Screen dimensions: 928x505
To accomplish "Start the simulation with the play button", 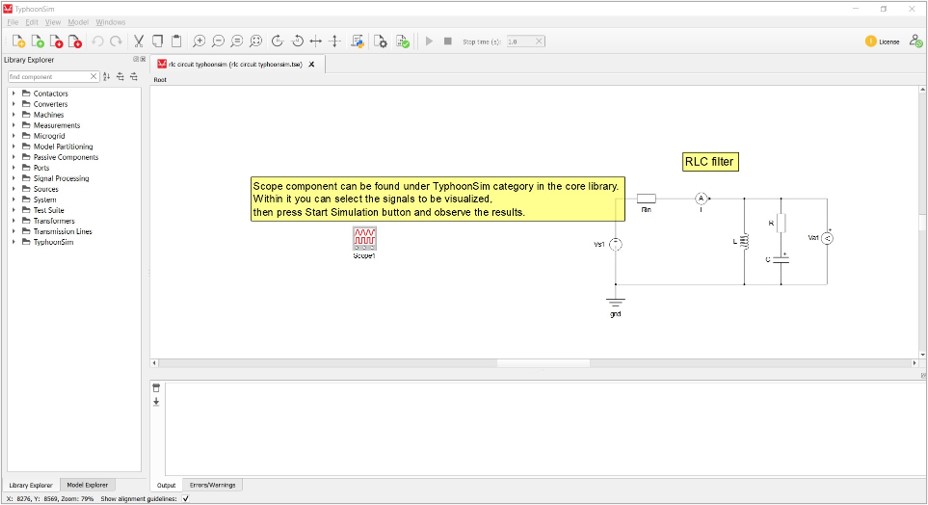I will (429, 41).
